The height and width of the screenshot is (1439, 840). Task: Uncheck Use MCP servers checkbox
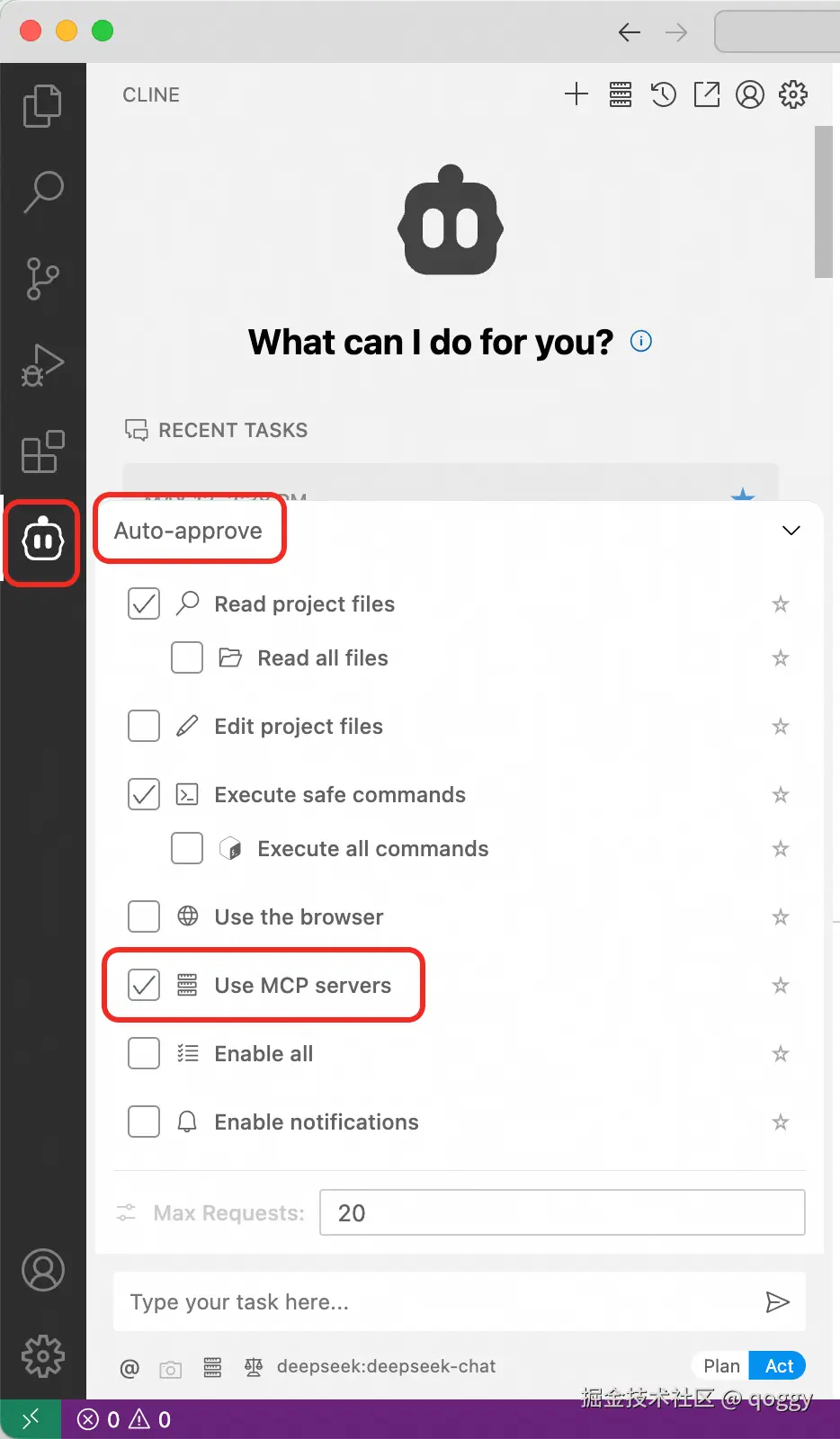144,985
